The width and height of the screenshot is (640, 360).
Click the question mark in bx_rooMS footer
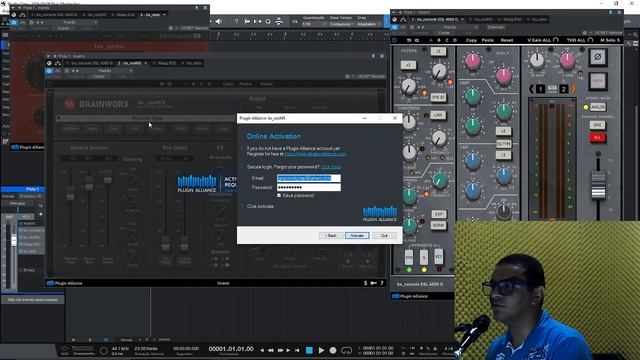click(382, 283)
